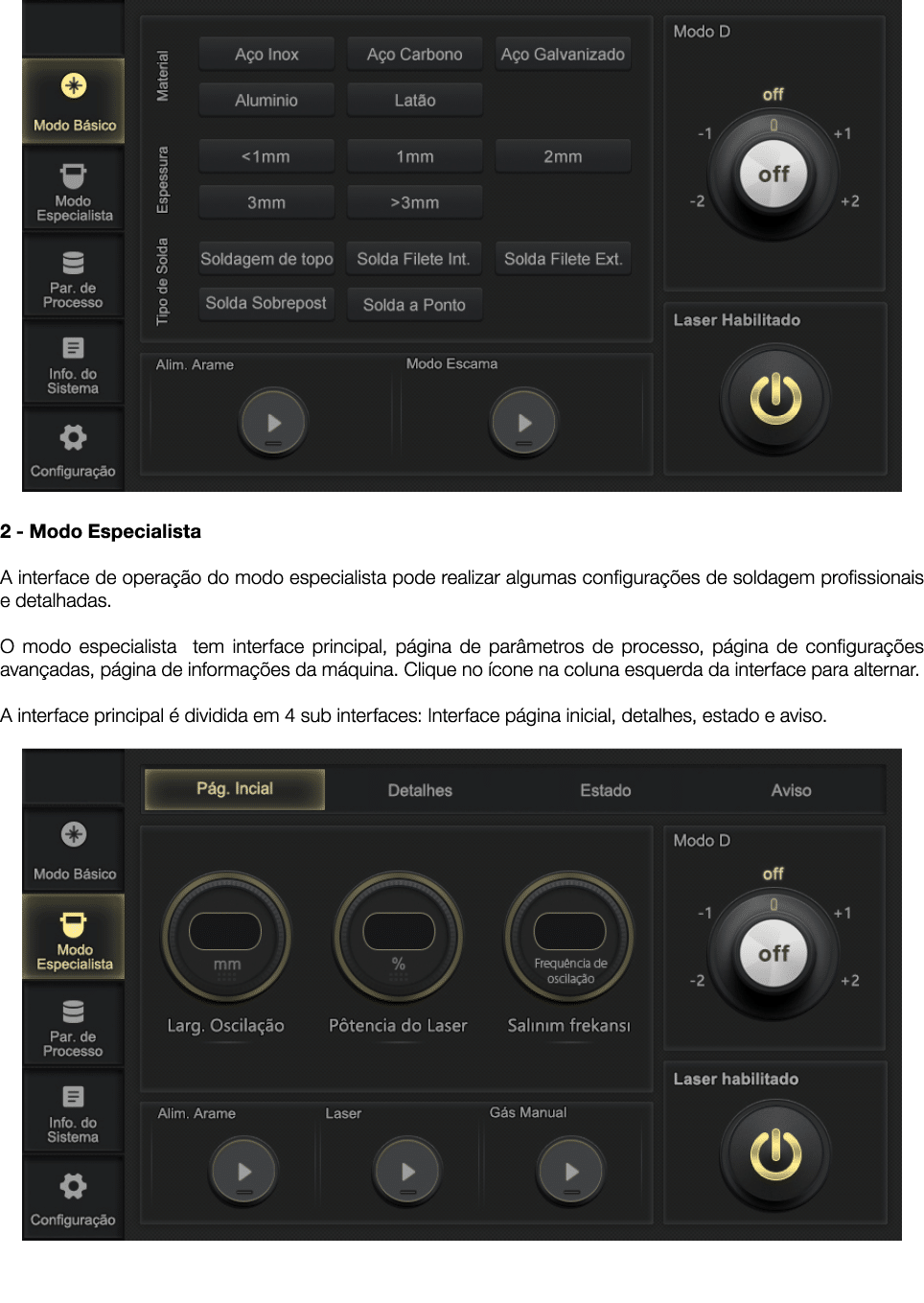The height and width of the screenshot is (1303, 924).
Task: Enable Modo Escama
Action: 523,421
